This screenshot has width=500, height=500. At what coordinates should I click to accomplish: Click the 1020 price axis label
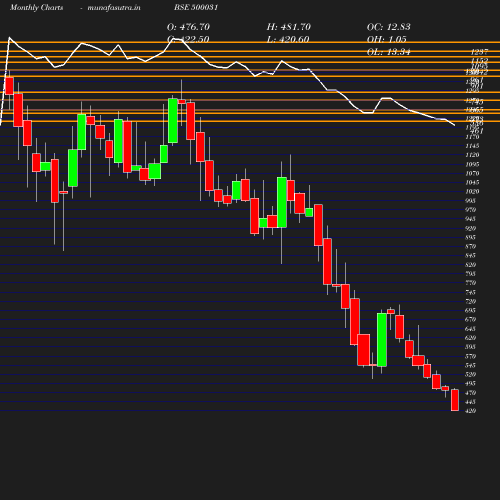point(472,192)
